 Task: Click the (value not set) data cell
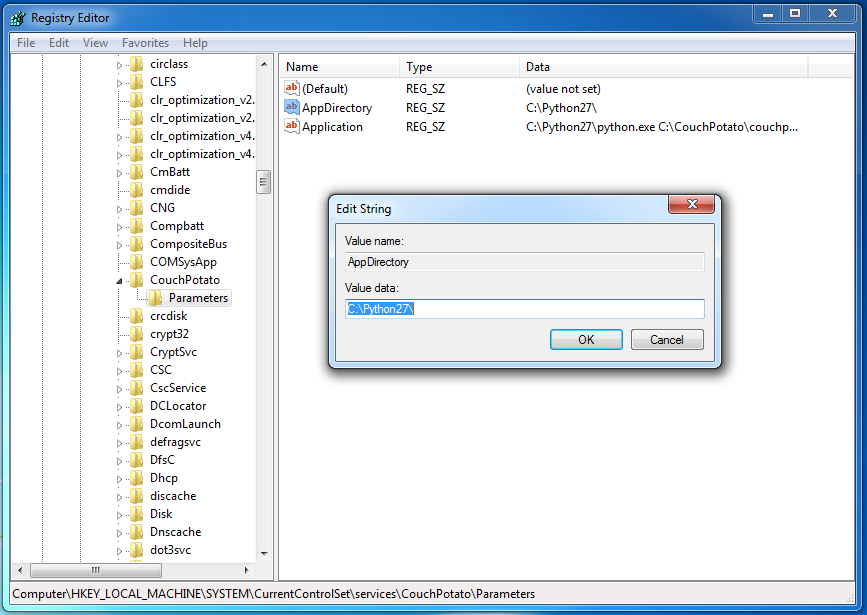click(563, 89)
